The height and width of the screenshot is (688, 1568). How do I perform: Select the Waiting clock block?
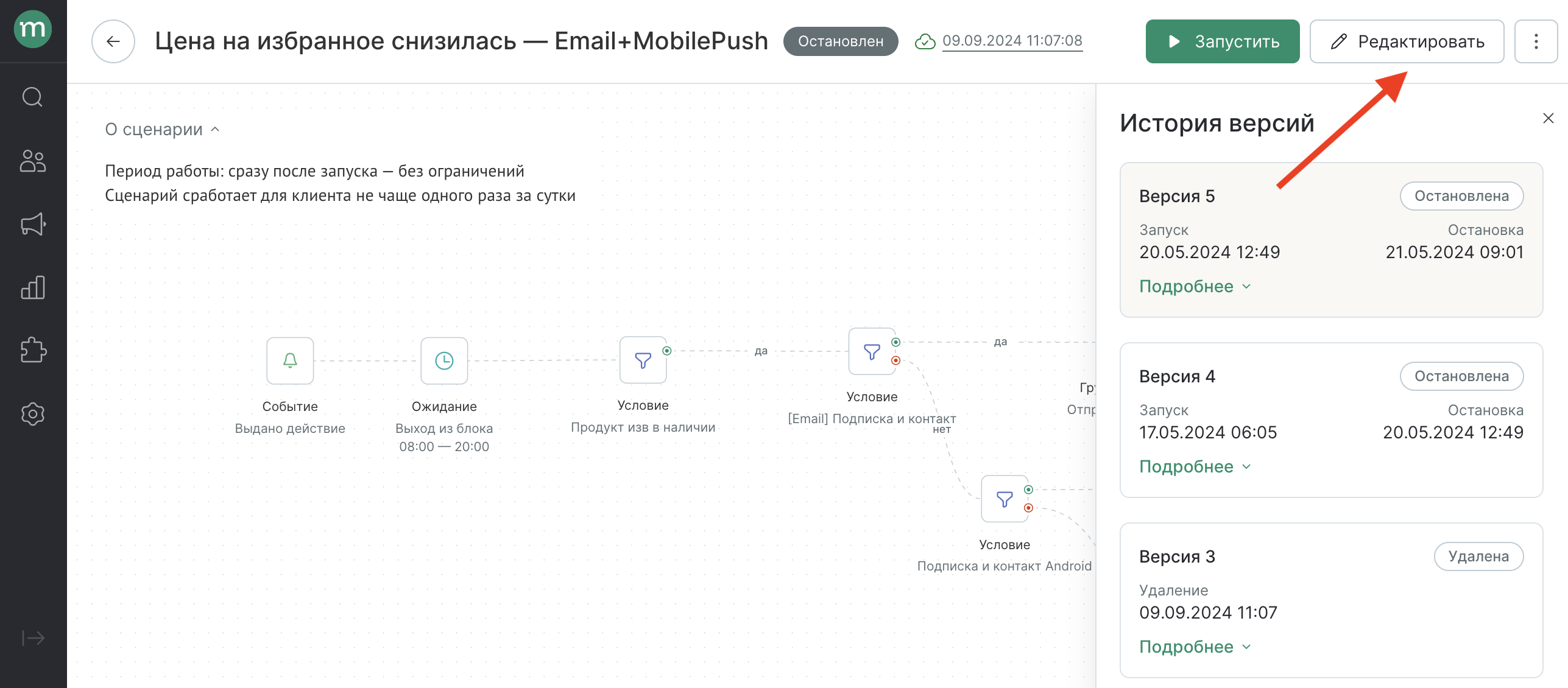click(444, 360)
